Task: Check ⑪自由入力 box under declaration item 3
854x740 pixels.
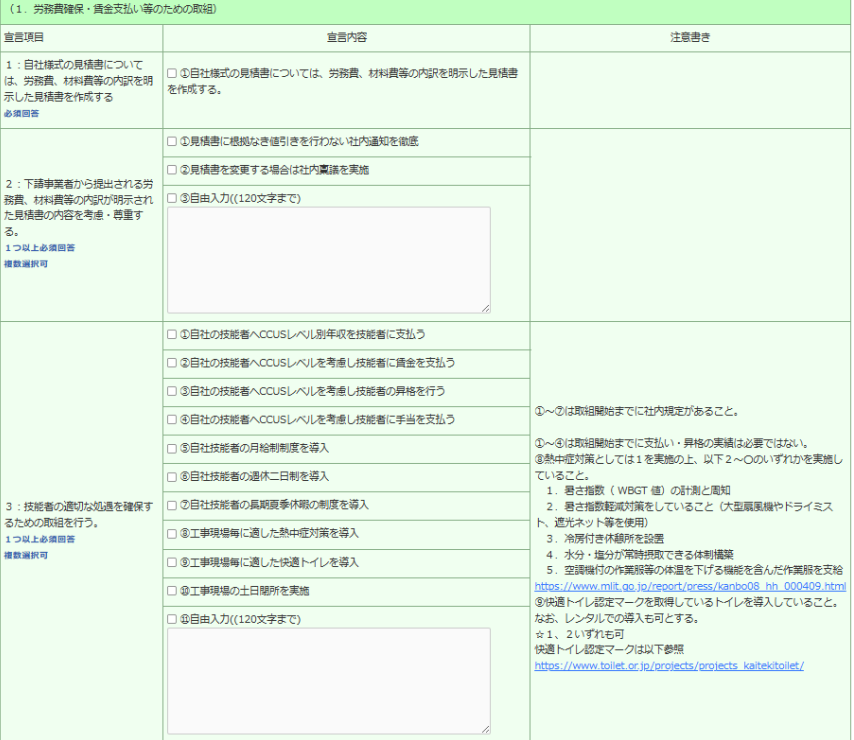Action: click(173, 619)
